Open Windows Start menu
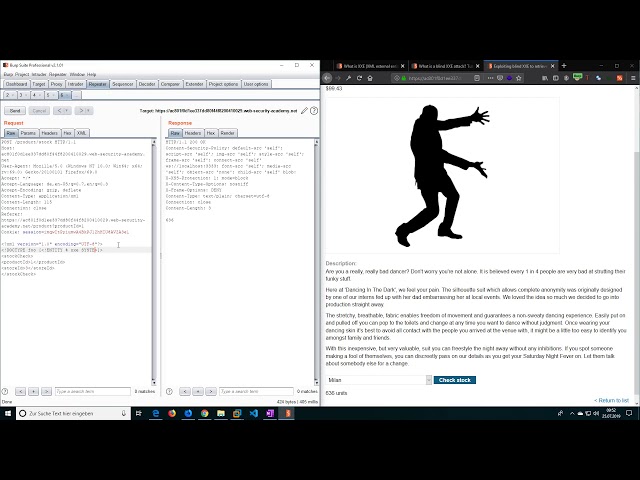The width and height of the screenshot is (640, 480). [x=8, y=413]
